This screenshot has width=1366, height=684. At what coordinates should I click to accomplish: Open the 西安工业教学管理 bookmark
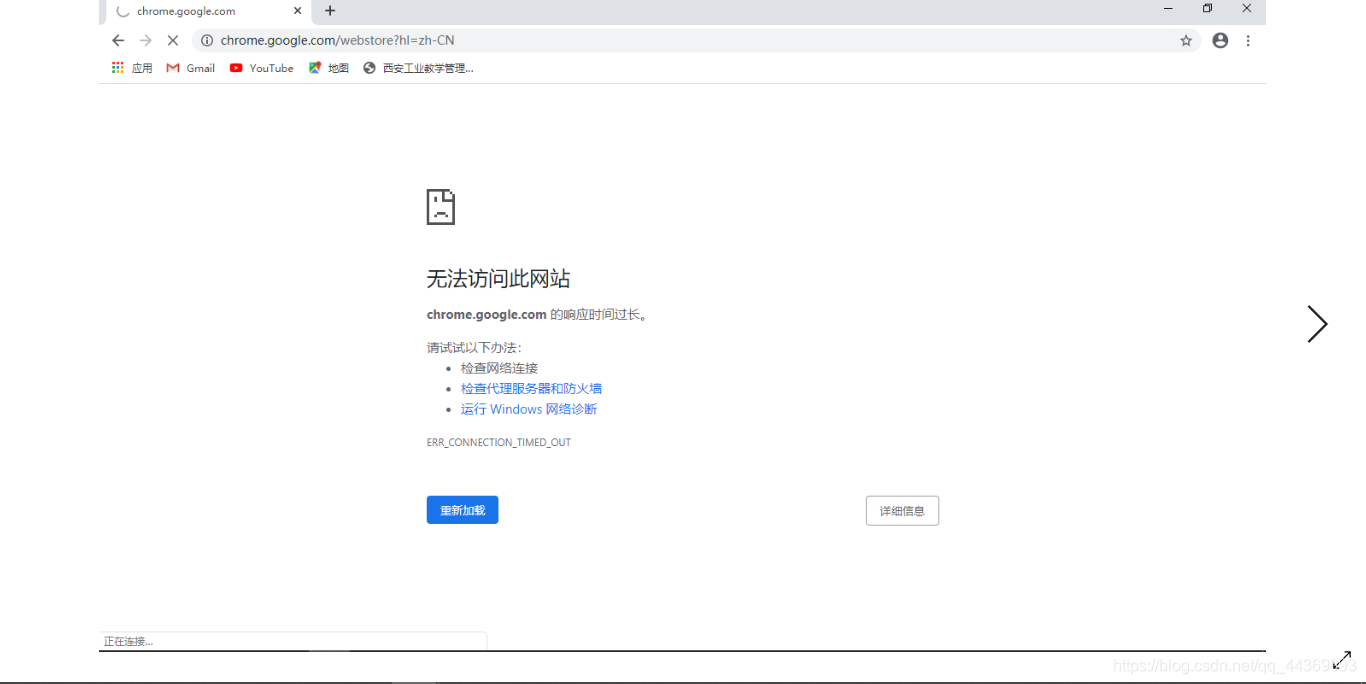click(418, 68)
